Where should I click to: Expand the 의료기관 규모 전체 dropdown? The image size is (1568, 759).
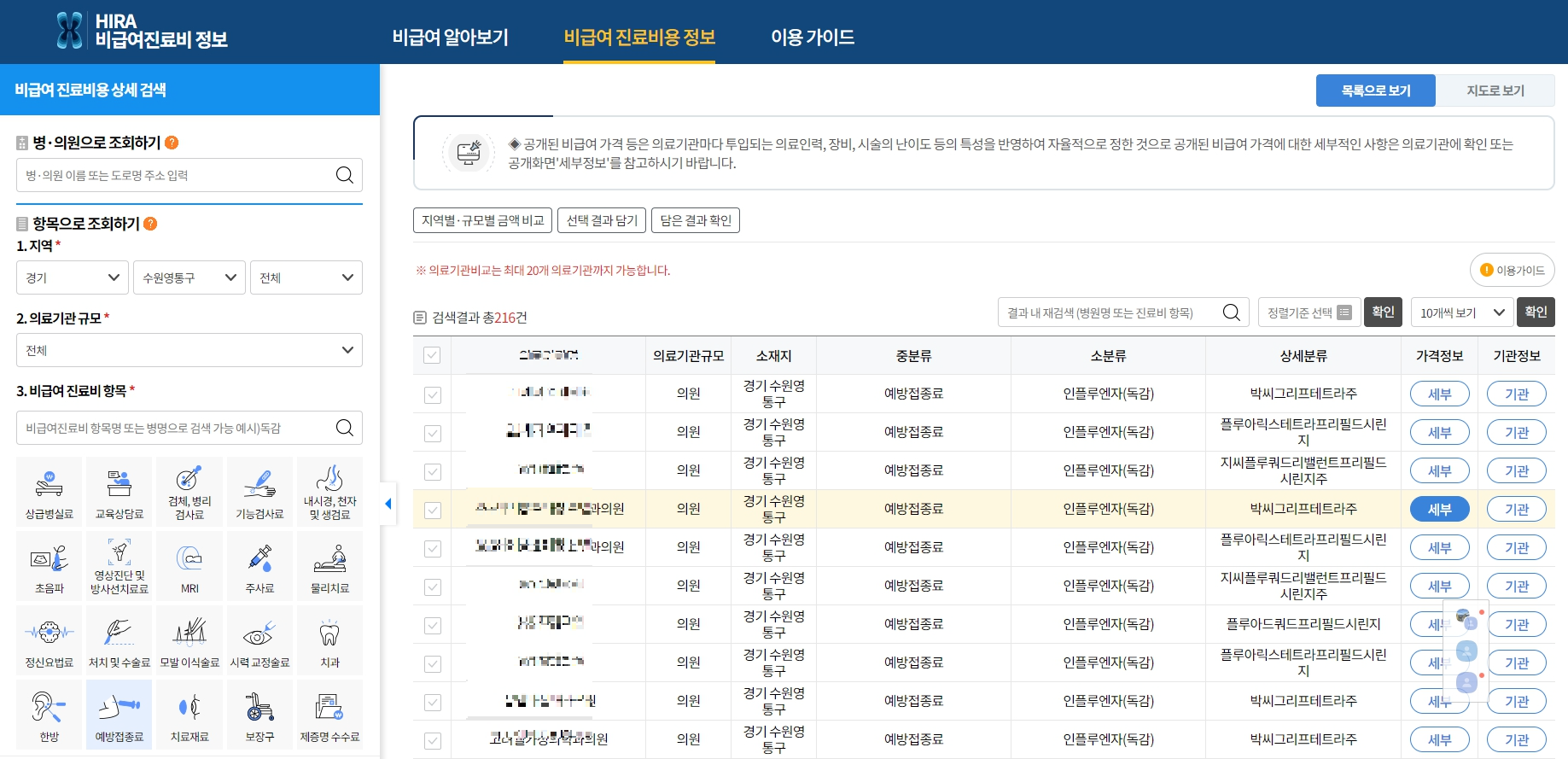click(189, 350)
